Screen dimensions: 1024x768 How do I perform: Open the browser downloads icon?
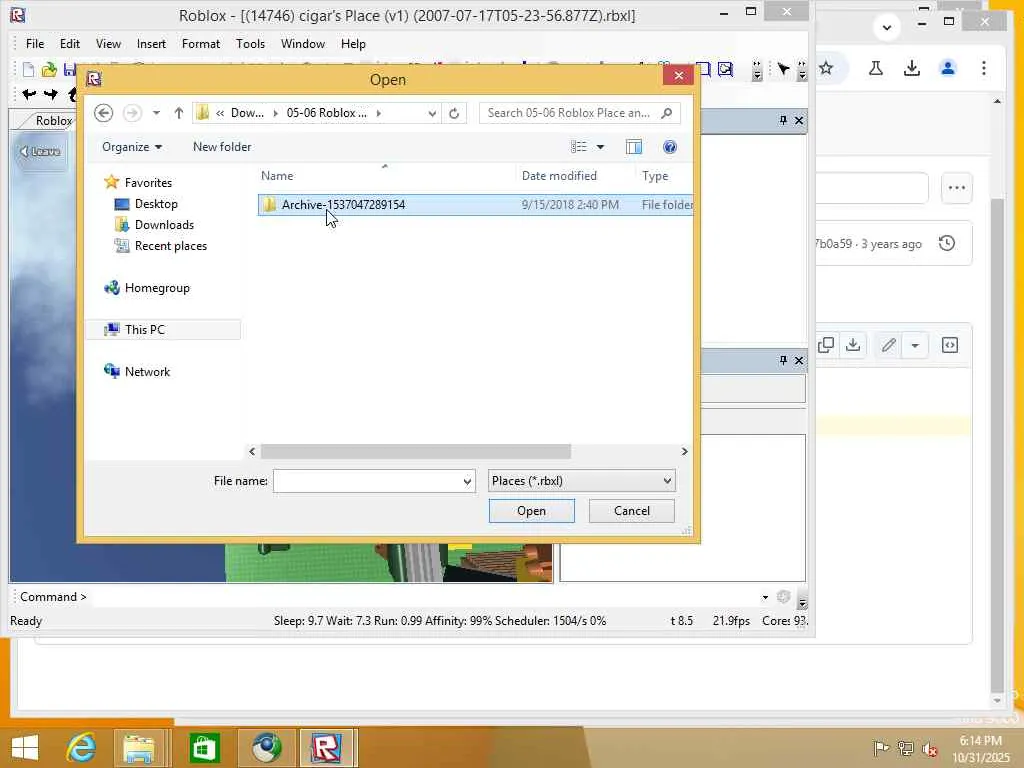tap(912, 68)
